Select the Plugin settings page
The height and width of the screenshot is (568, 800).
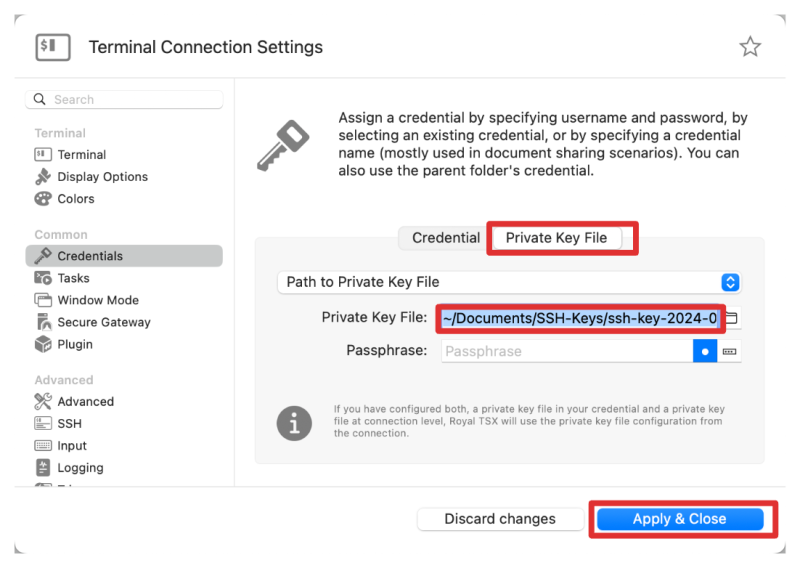pyautogui.click(x=75, y=344)
